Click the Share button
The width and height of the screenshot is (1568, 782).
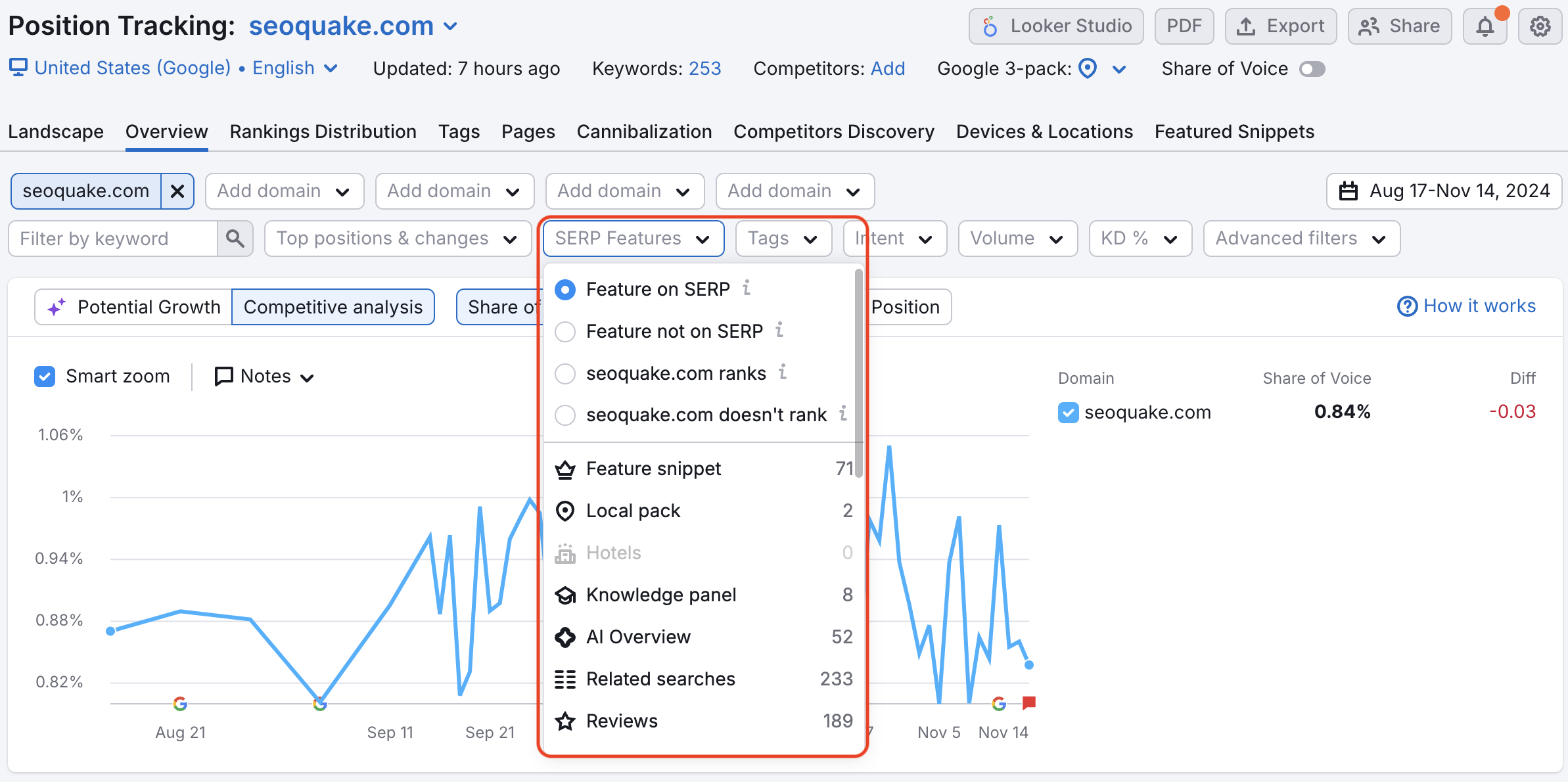click(x=1400, y=26)
